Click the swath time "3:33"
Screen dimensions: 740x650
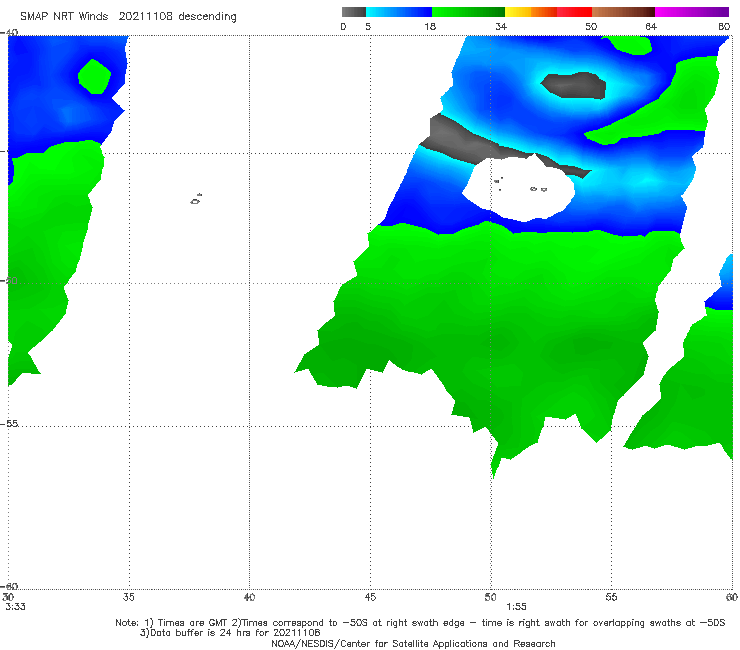point(16,606)
